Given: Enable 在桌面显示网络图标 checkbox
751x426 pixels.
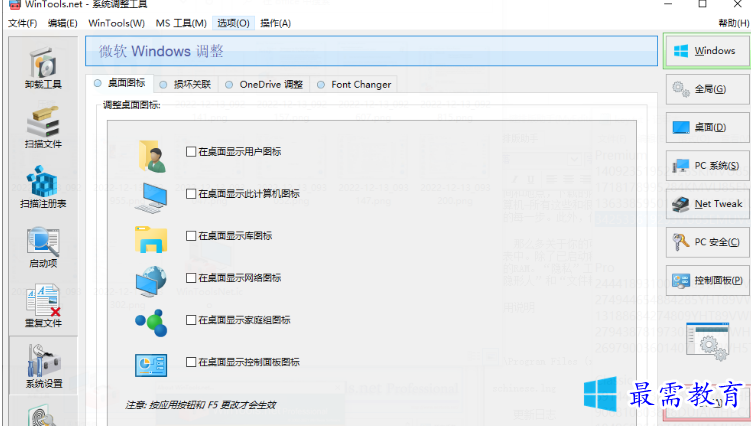Looking at the screenshot, I should (191, 278).
